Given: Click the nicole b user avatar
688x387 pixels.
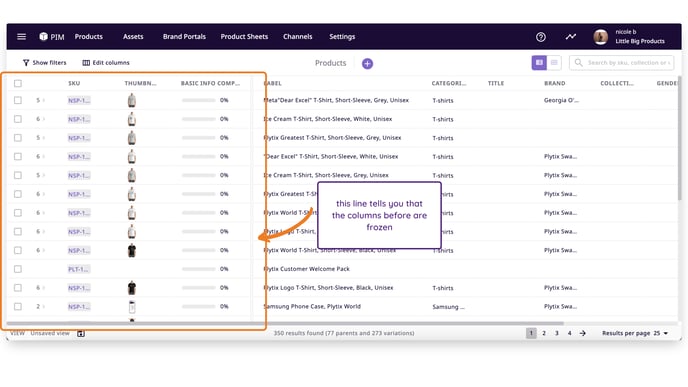Looking at the screenshot, I should tap(600, 37).
